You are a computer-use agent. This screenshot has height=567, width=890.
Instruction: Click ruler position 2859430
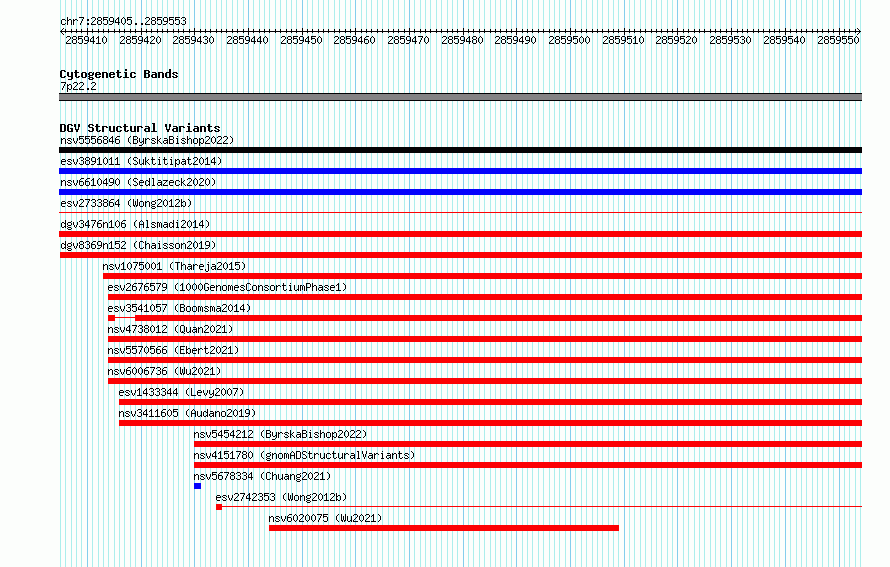point(194,40)
